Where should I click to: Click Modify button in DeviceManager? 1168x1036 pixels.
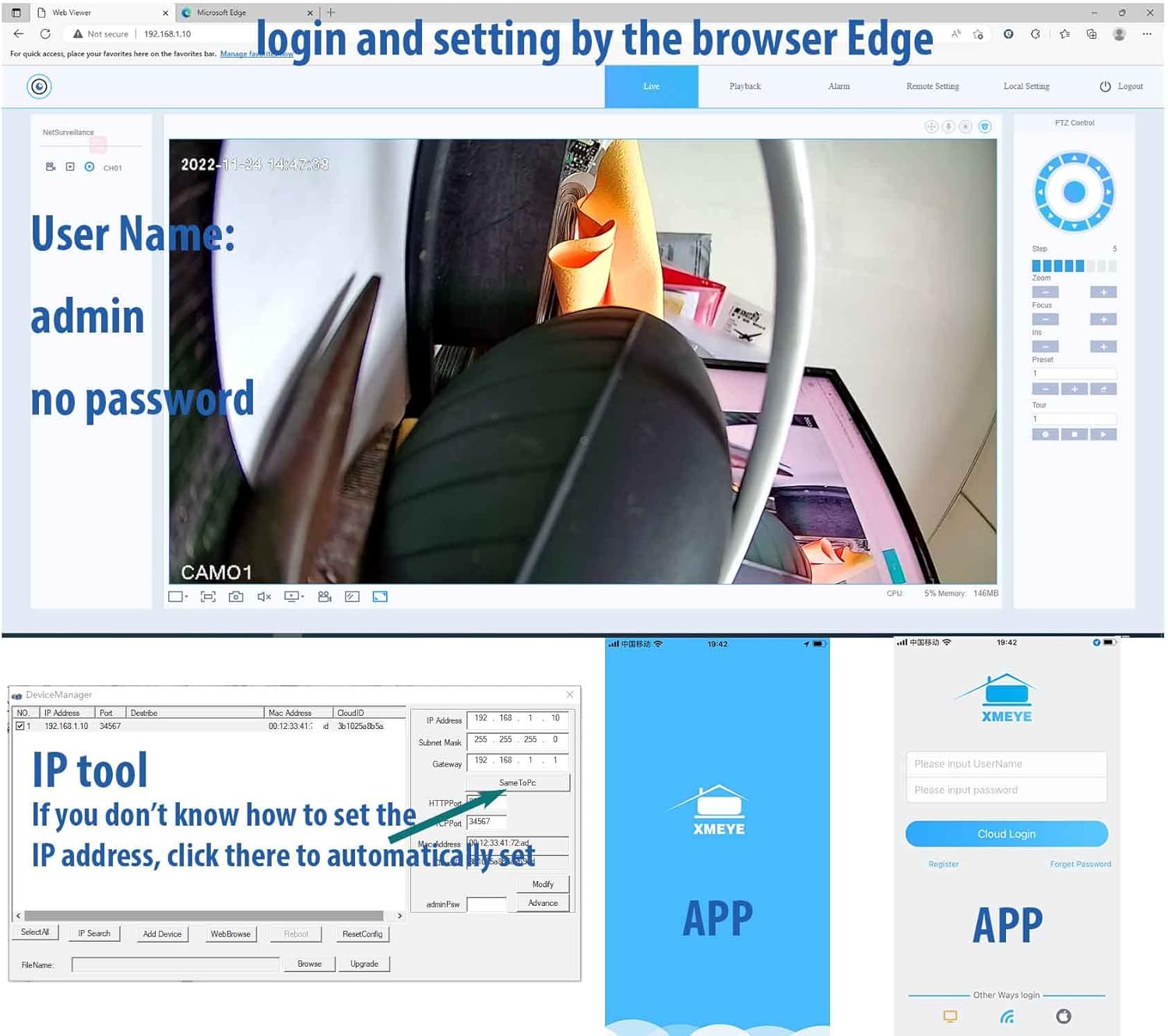(x=543, y=884)
